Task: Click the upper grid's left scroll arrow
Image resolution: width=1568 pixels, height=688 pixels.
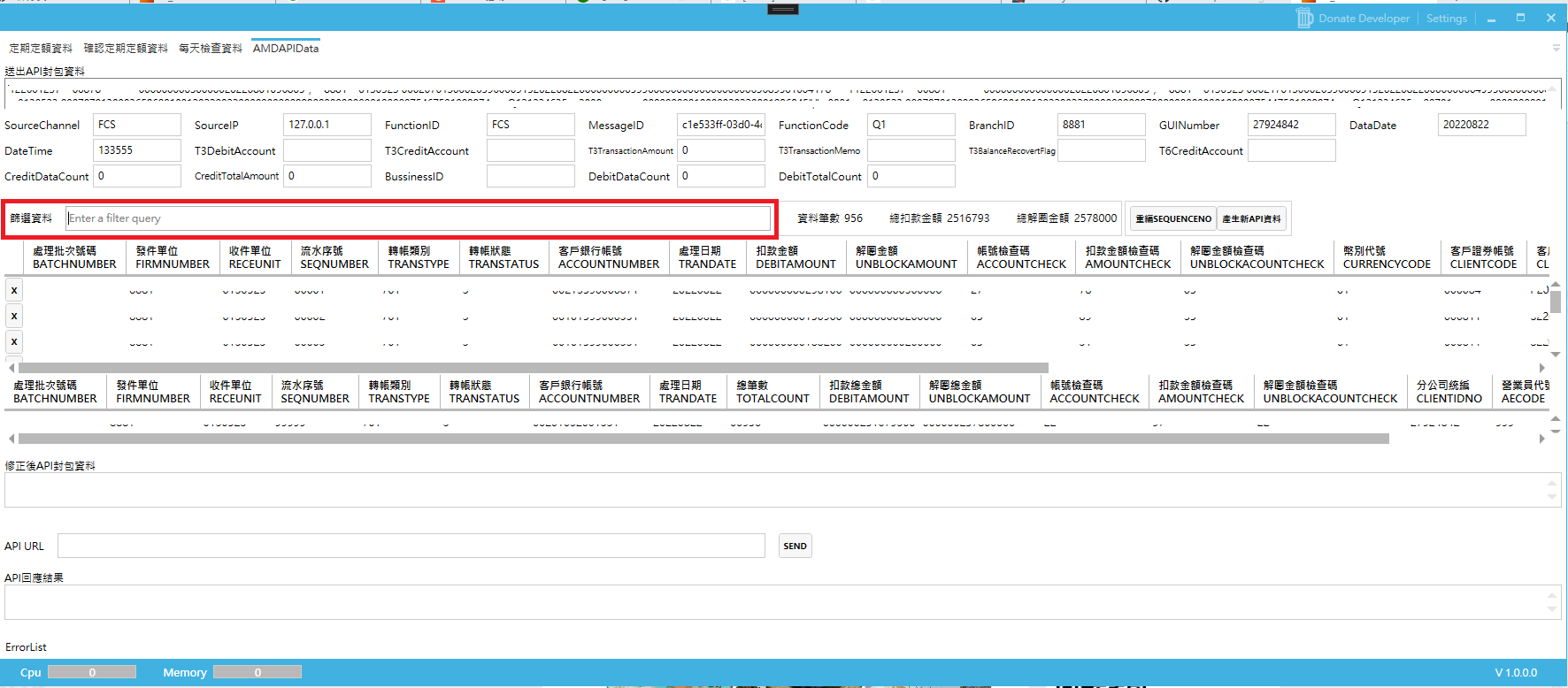Action: pos(11,367)
